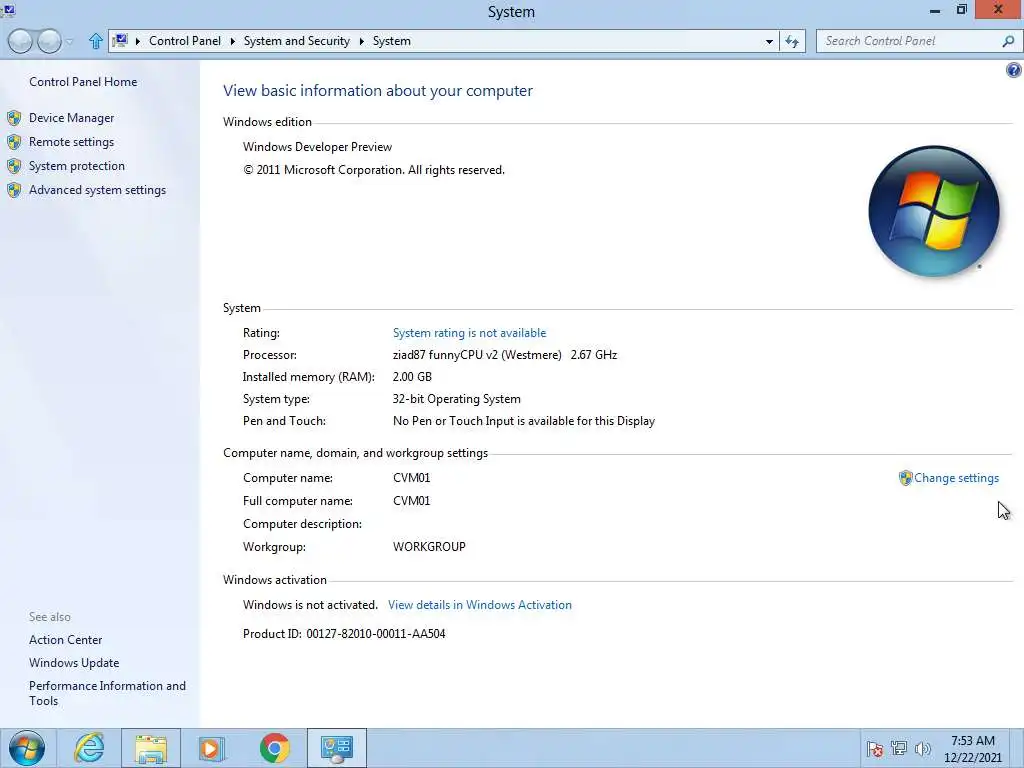Open the recent pages dropdown arrow
The image size is (1024, 768).
pyautogui.click(x=69, y=42)
